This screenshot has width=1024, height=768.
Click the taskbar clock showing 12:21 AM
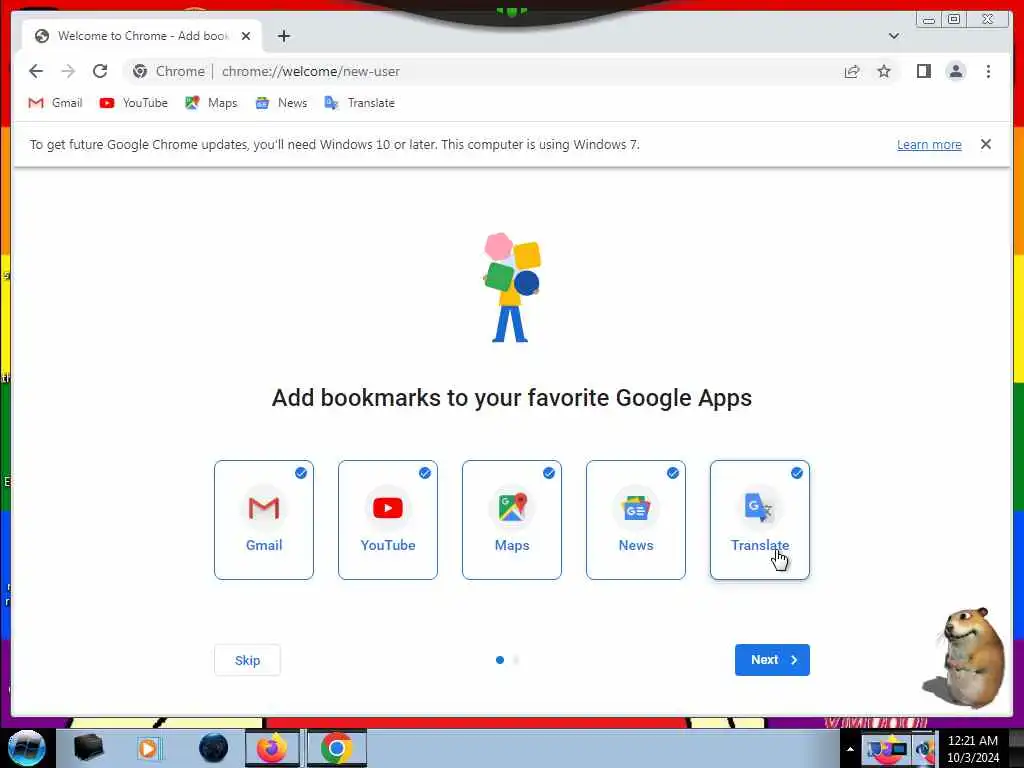[x=972, y=749]
